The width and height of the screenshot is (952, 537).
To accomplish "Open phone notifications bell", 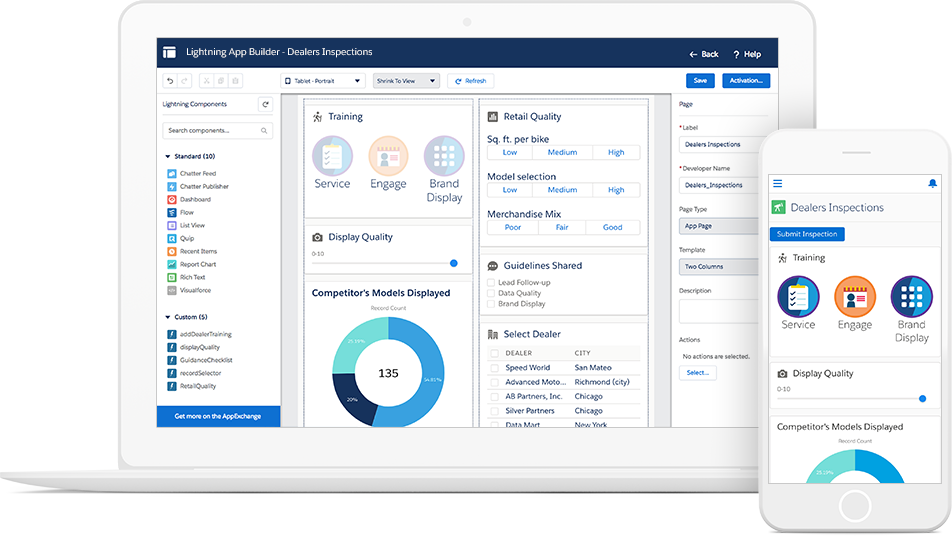I will pos(933,183).
